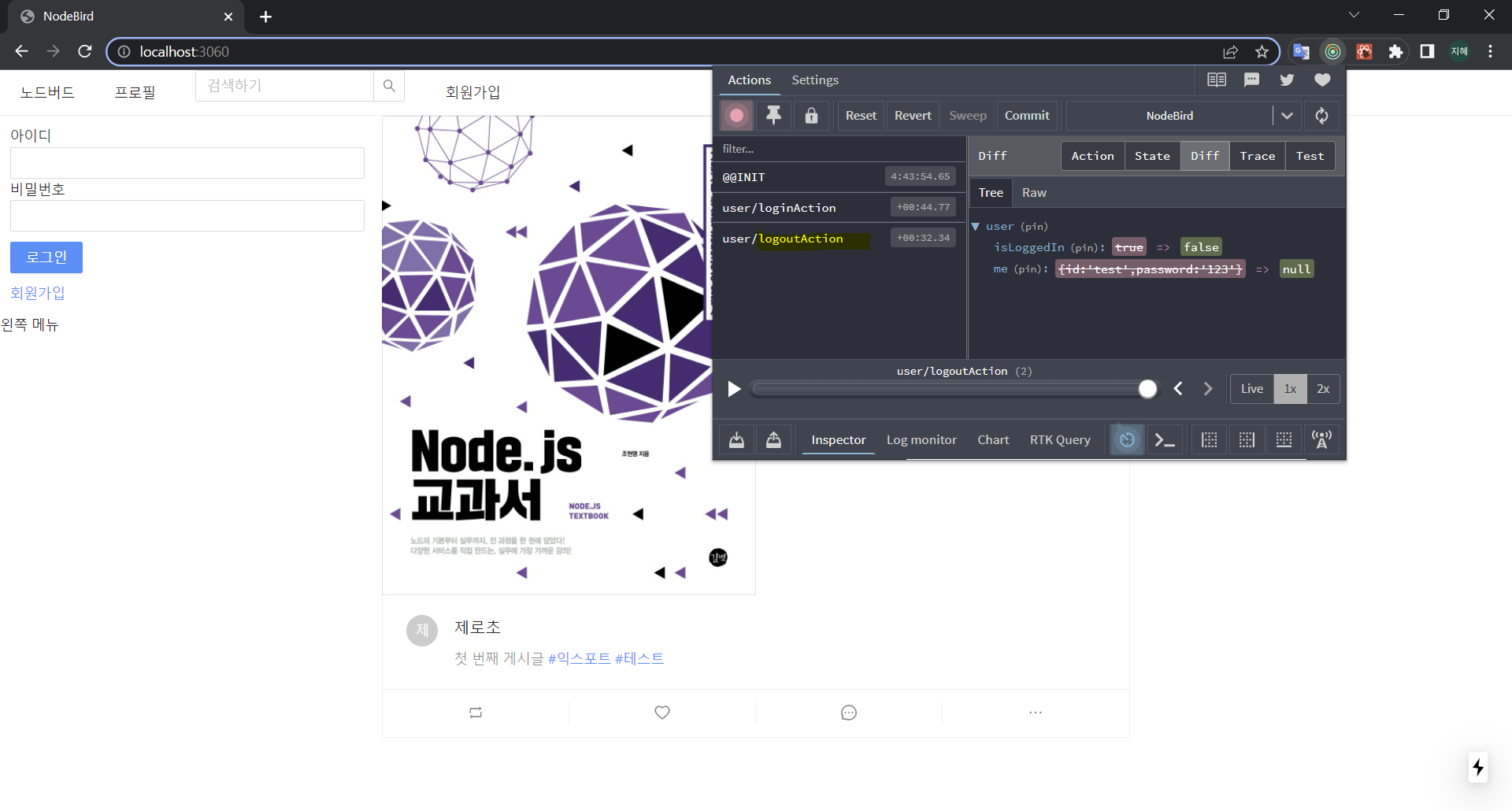1512x811 pixels.
Task: Click the 아이디 input field
Action: coord(187,163)
